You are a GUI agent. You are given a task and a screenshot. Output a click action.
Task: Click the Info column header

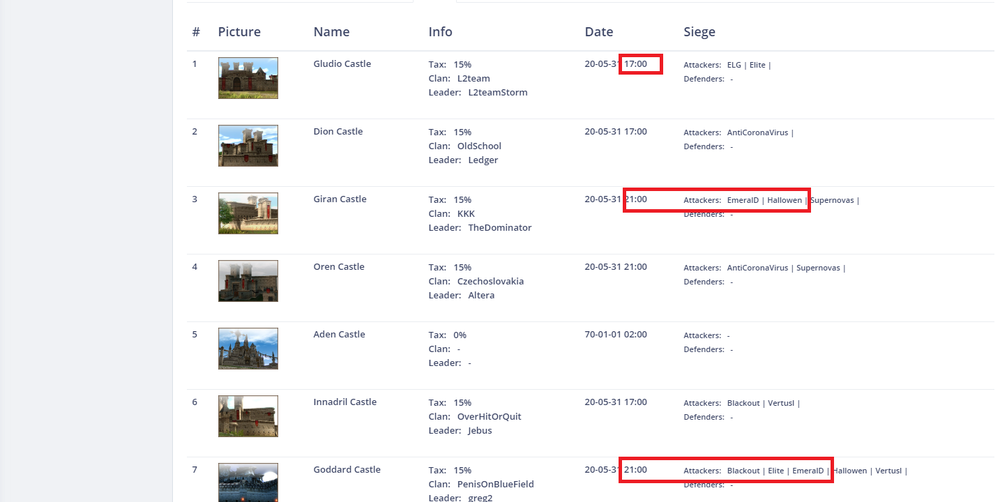440,32
